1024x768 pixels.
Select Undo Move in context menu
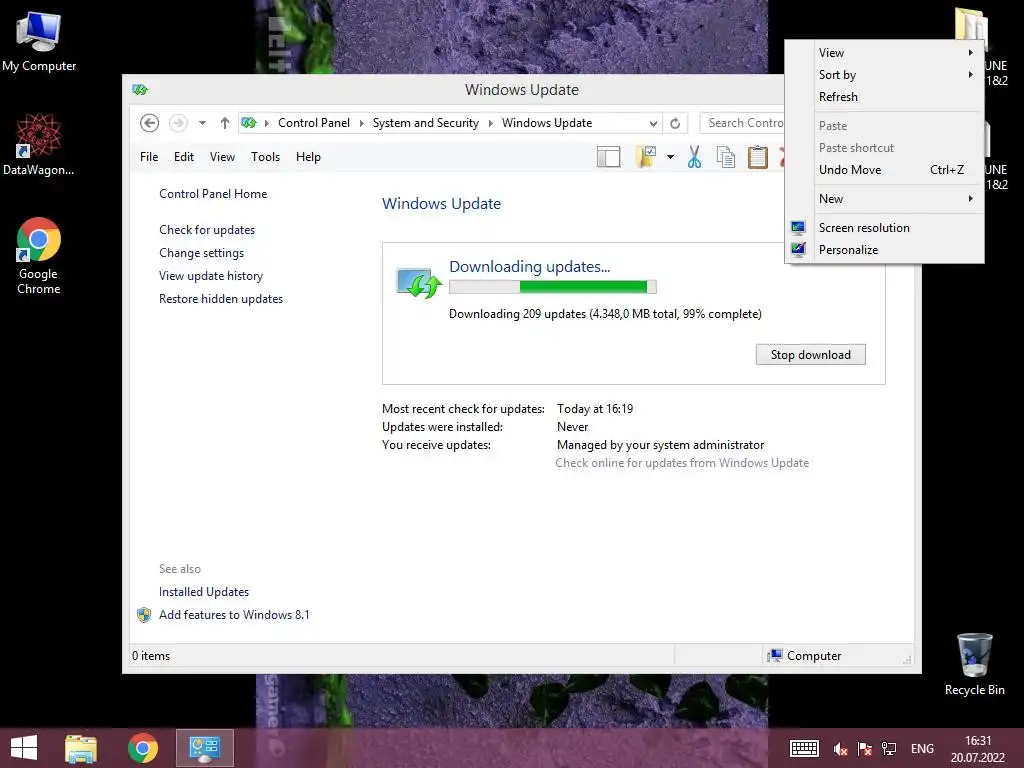pyautogui.click(x=895, y=170)
